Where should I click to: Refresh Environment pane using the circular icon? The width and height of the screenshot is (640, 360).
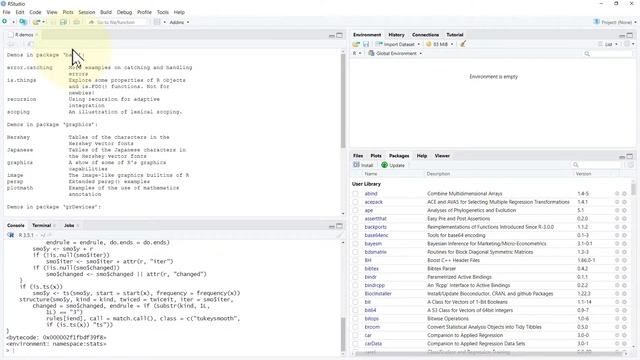pos(627,44)
